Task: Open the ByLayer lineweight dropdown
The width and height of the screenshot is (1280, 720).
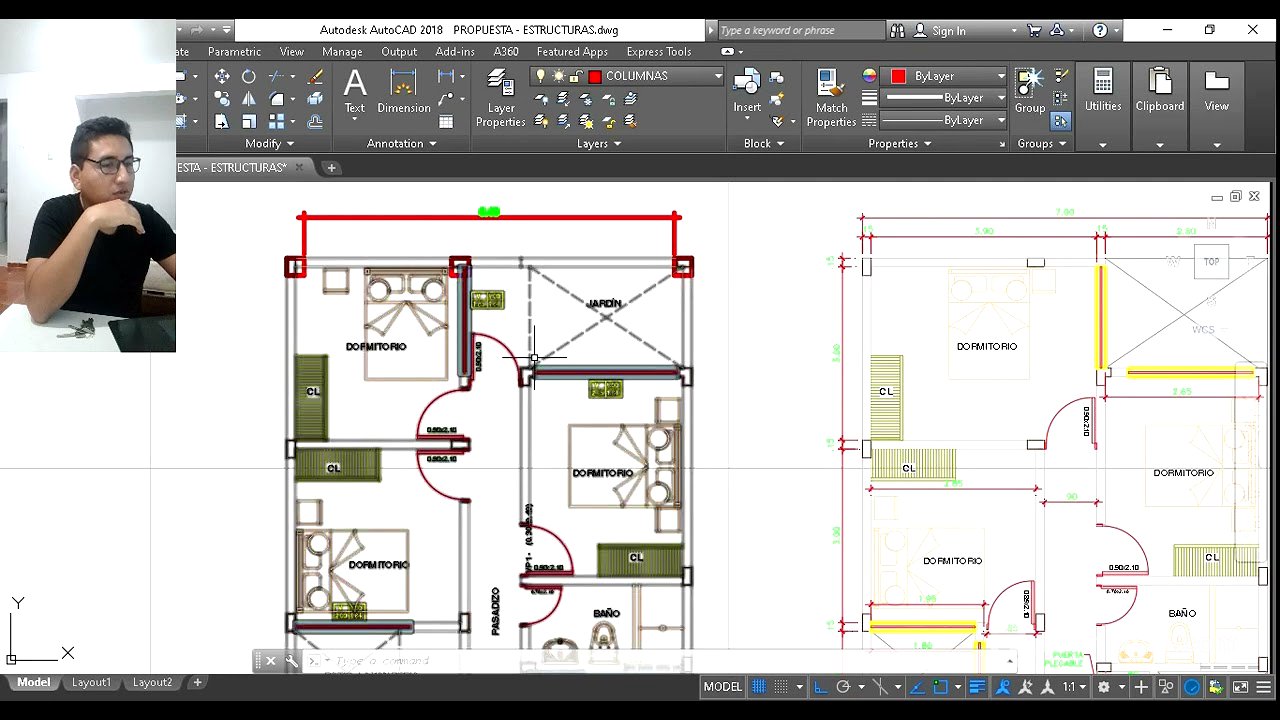Action: [1001, 98]
